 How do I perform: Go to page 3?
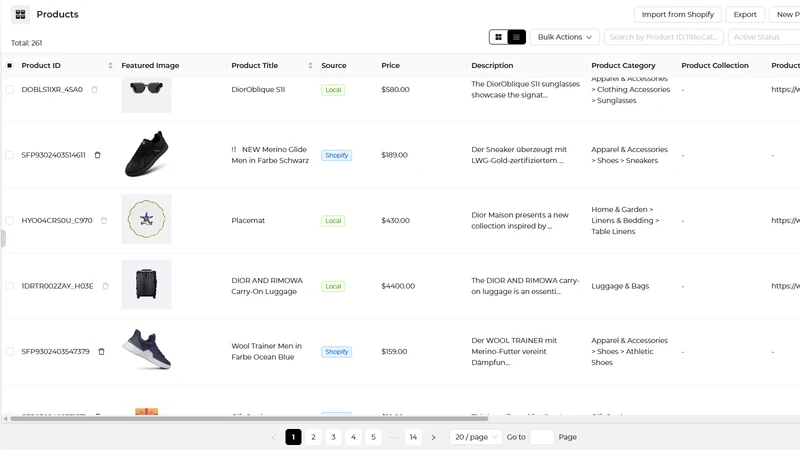click(333, 437)
